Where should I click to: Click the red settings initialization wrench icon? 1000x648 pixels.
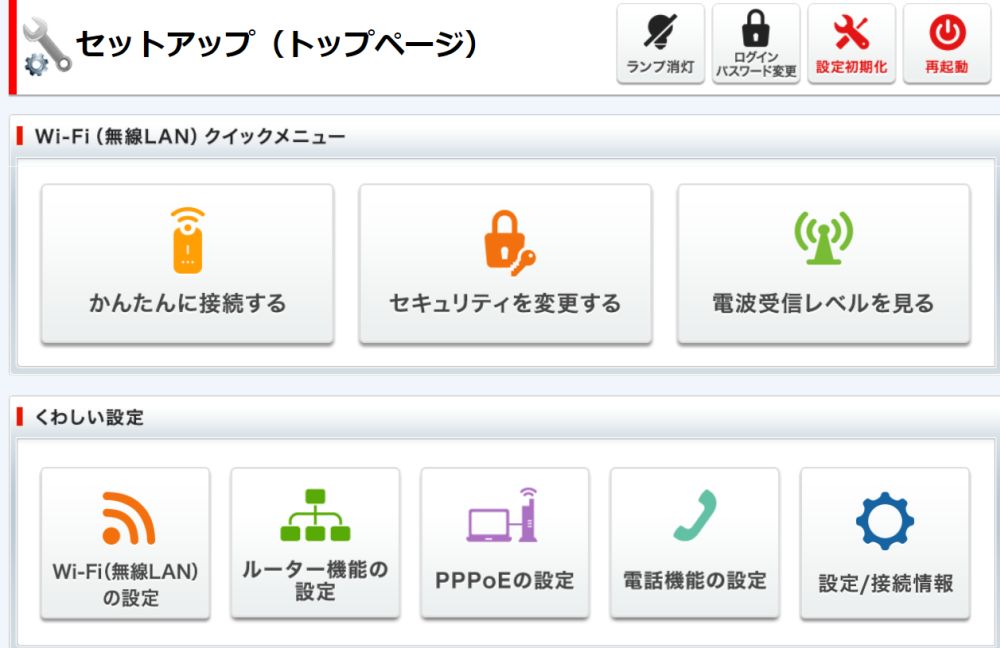pyautogui.click(x=851, y=30)
